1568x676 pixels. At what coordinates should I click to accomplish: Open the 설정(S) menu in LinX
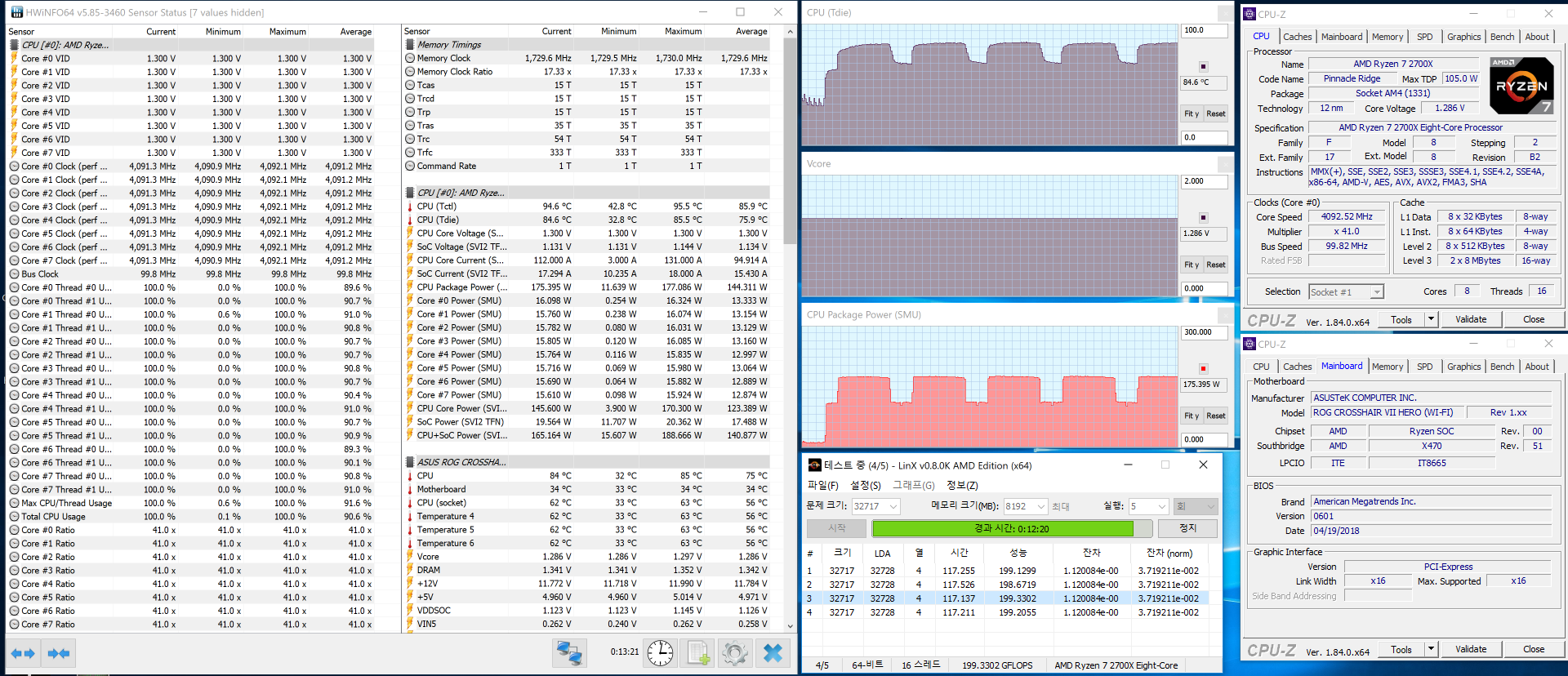click(866, 485)
